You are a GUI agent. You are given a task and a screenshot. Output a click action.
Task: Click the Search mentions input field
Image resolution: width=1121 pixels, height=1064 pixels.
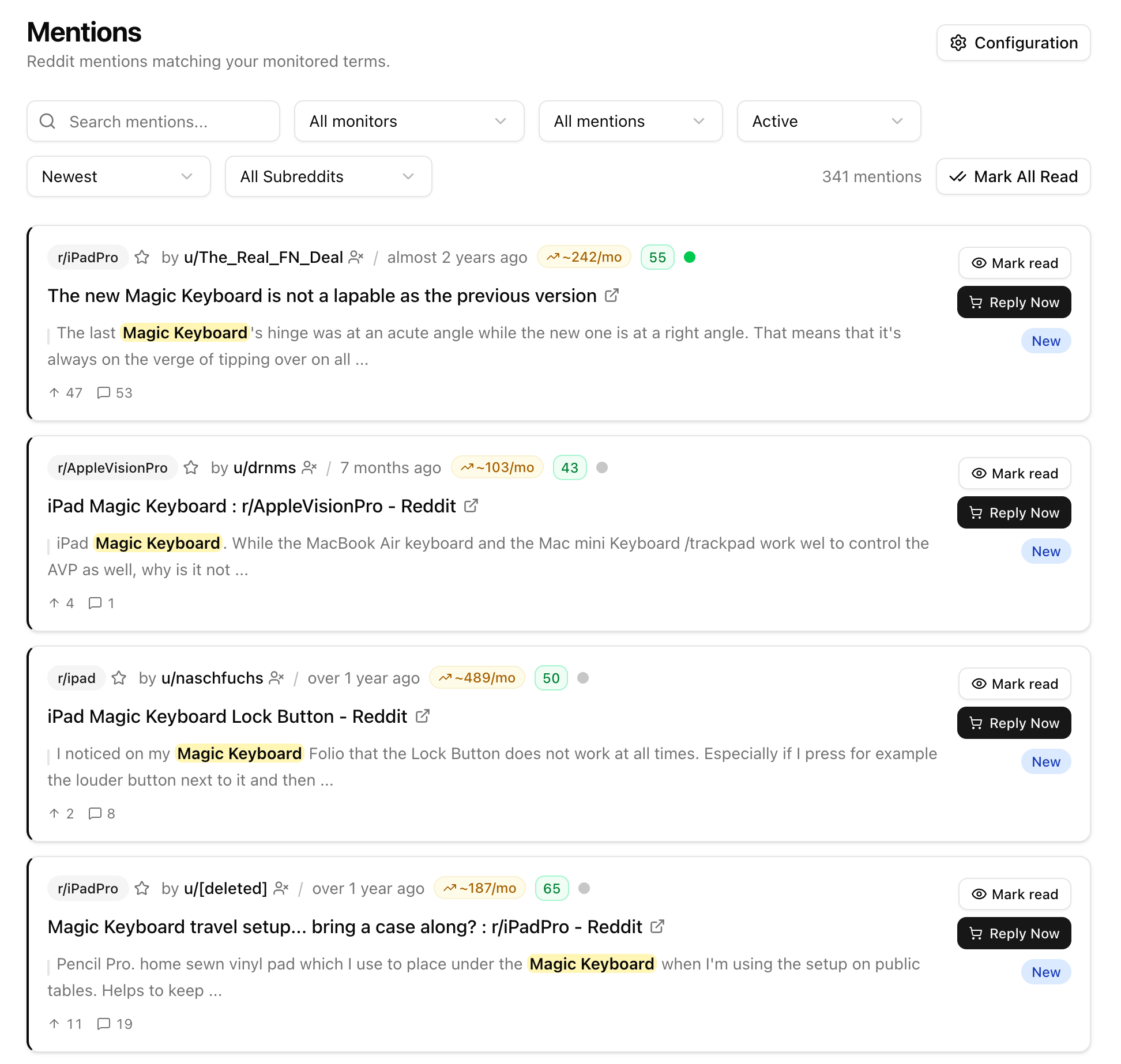point(153,121)
